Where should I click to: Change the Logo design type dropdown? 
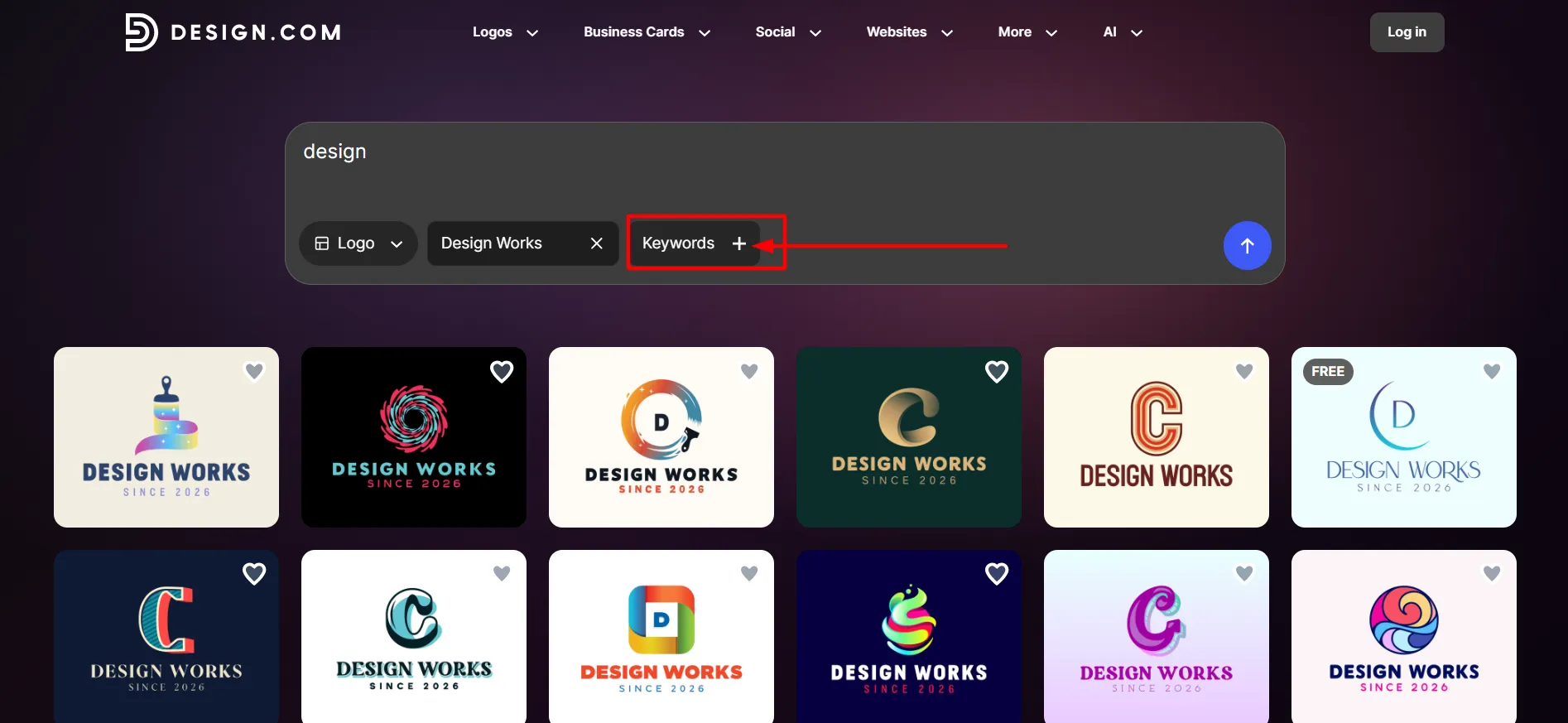(x=358, y=243)
